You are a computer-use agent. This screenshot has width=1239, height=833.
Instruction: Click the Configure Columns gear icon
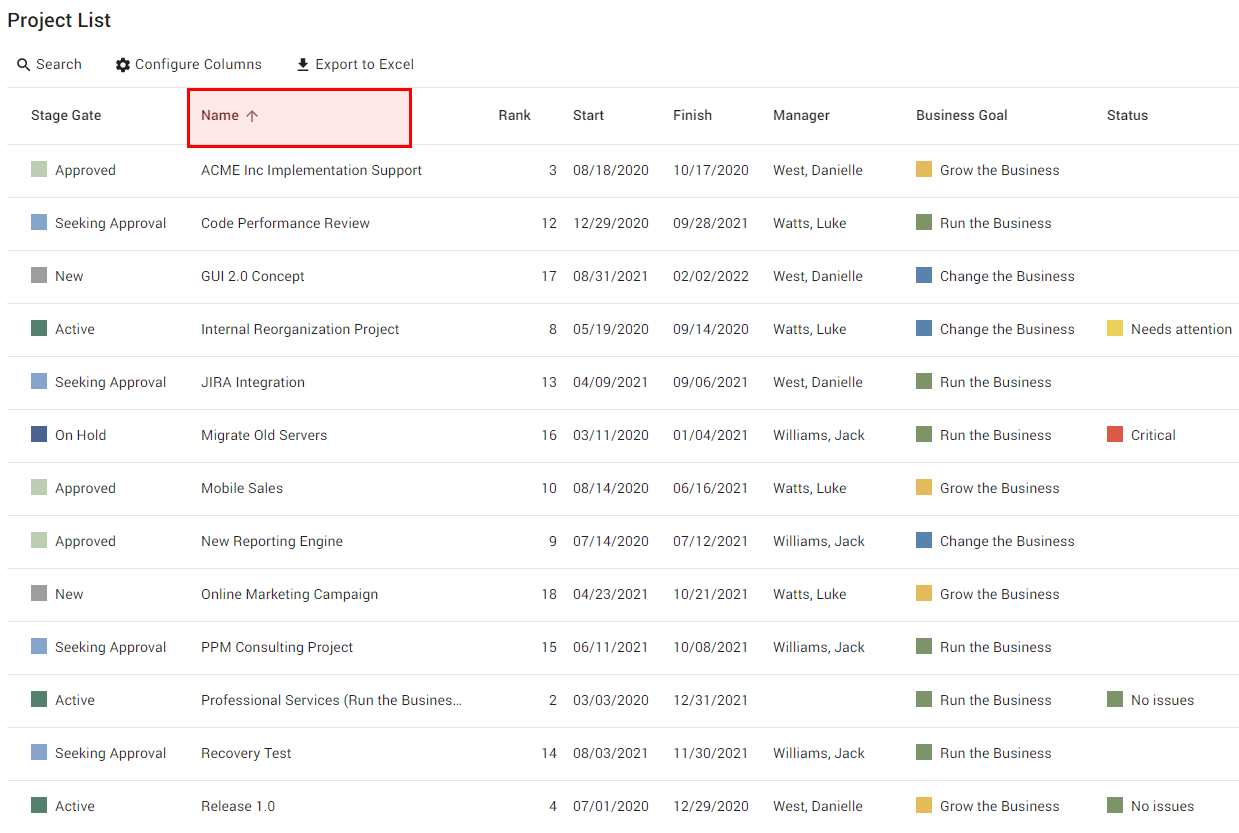pos(123,65)
